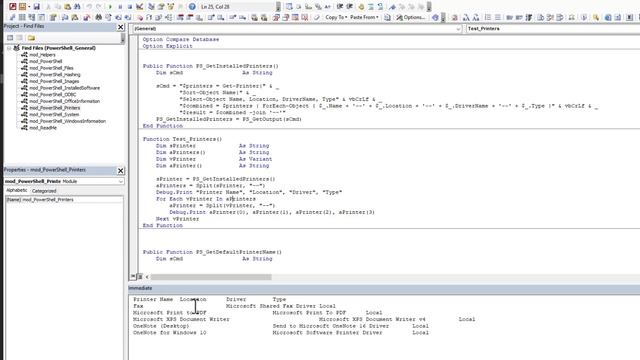Select mod_PowerShell_InstalledSoftware module
This screenshot has height=360, width=640.
pos(64,88)
